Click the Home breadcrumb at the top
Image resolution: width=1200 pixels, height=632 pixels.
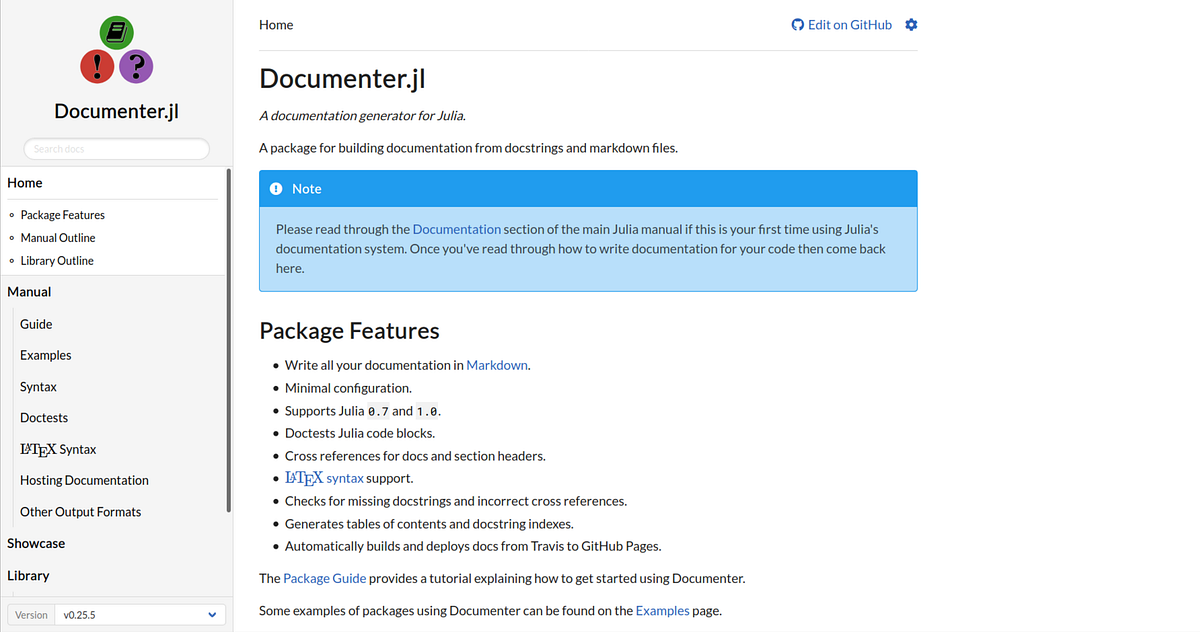click(276, 25)
